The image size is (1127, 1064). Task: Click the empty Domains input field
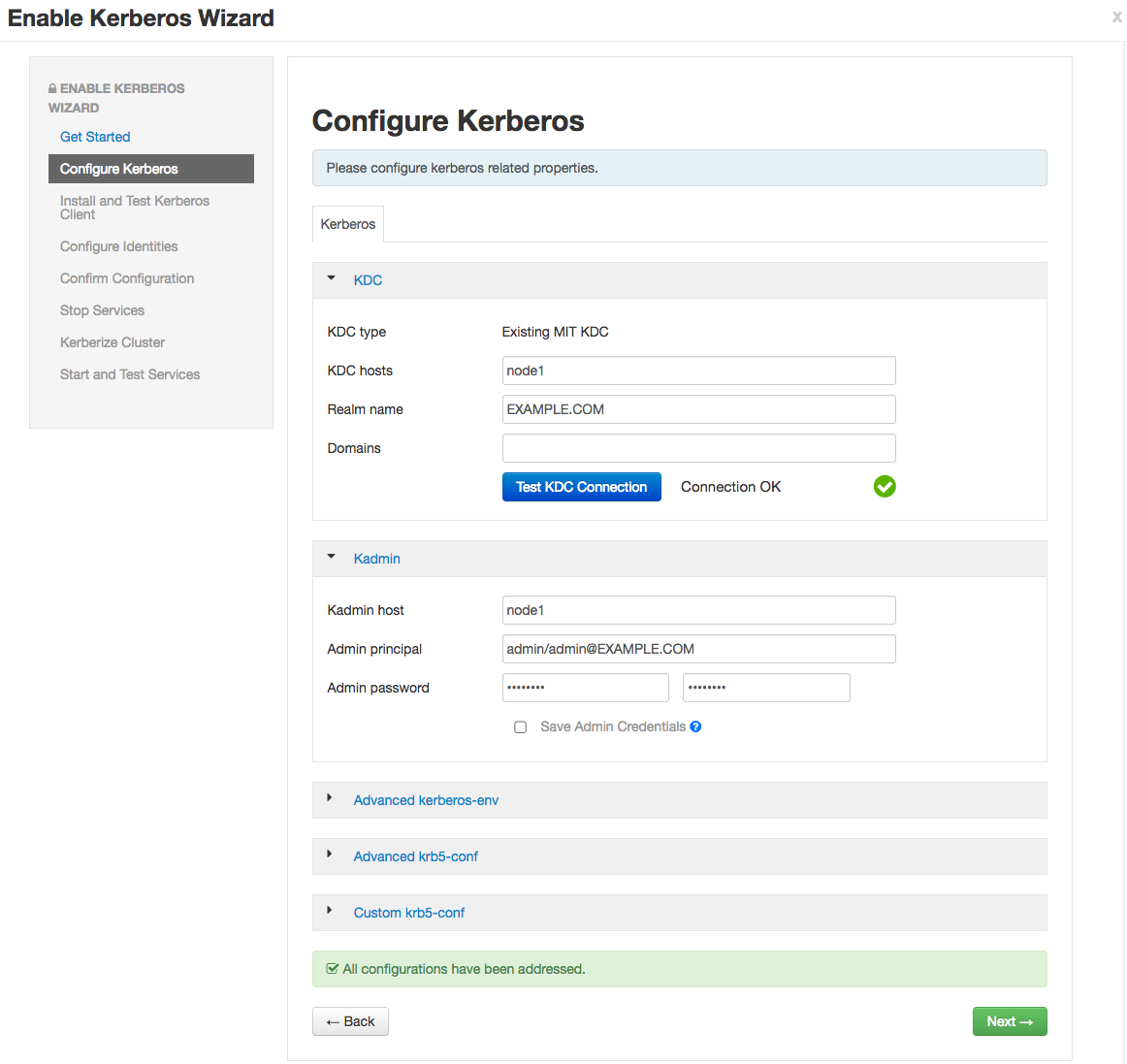click(698, 448)
